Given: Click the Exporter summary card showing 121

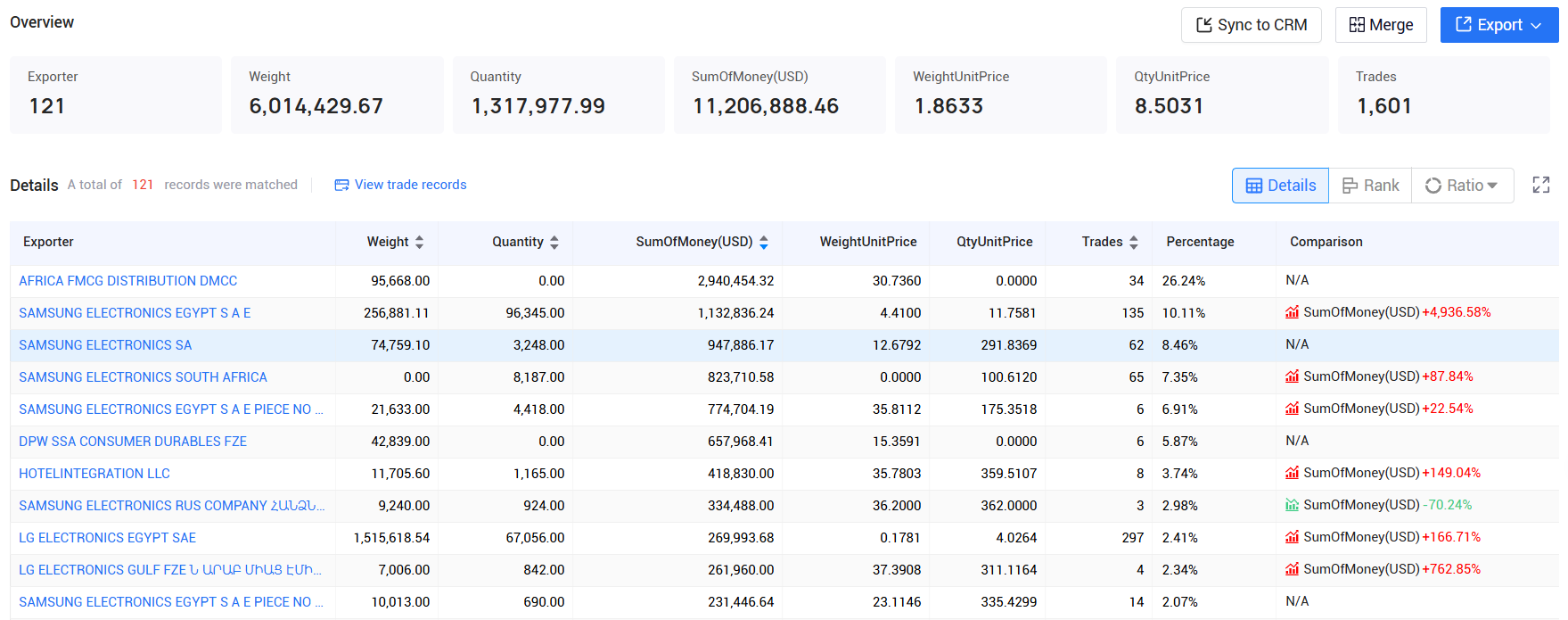Looking at the screenshot, I should (x=116, y=95).
